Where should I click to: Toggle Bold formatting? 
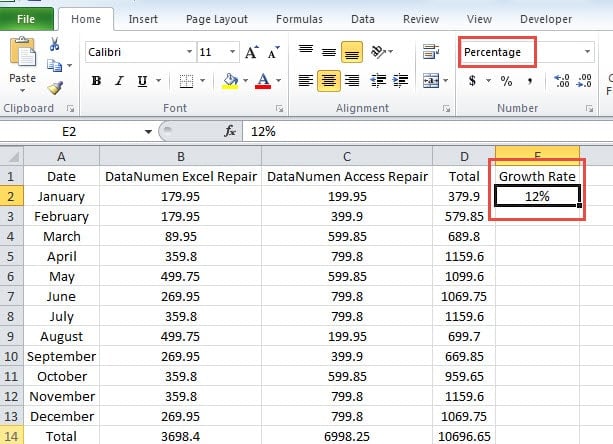[96, 81]
